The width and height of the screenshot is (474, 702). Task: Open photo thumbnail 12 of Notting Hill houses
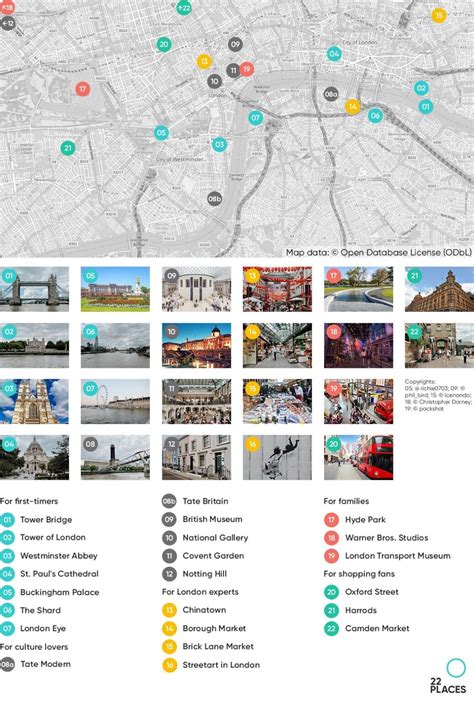[x=196, y=458]
